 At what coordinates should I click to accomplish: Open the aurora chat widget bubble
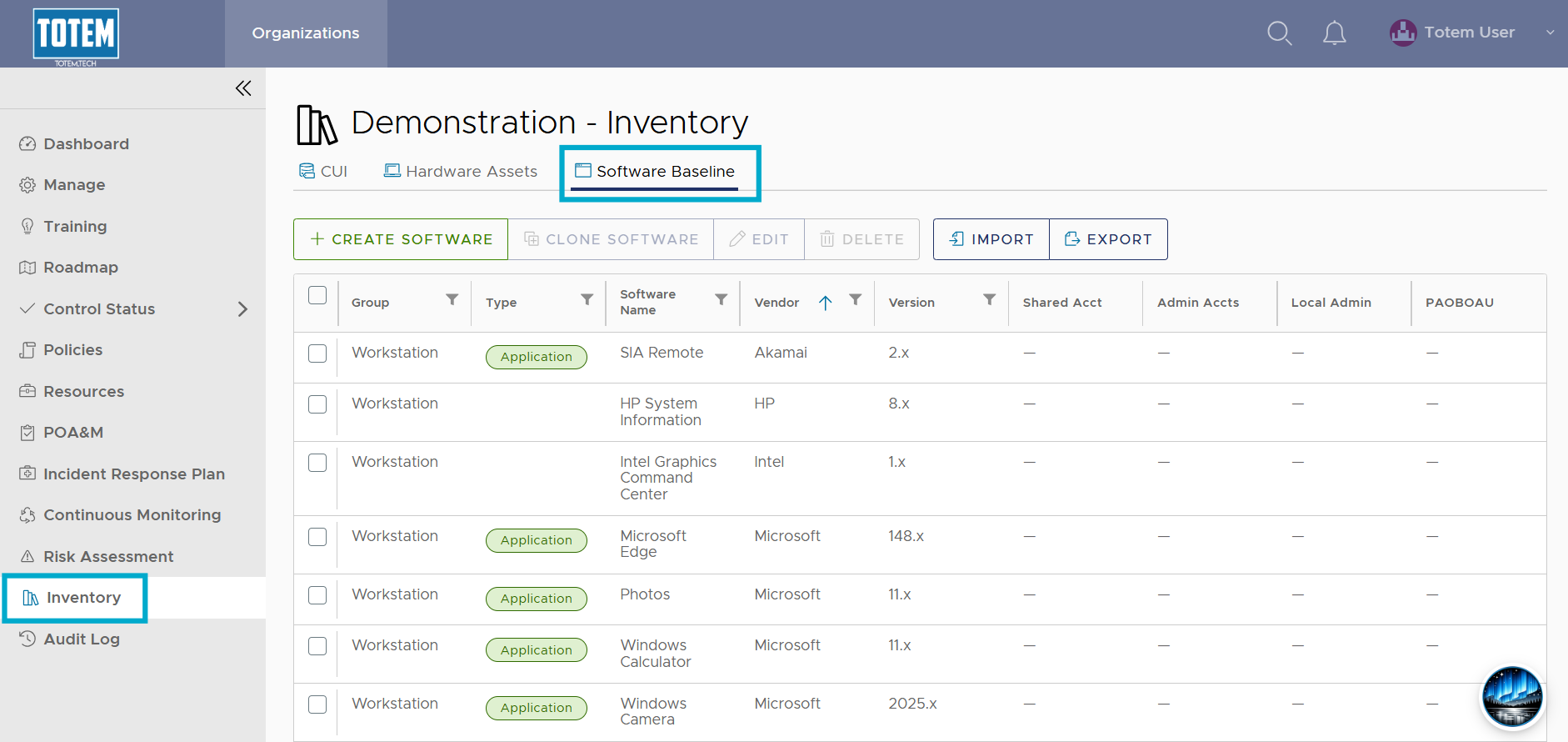click(1512, 697)
